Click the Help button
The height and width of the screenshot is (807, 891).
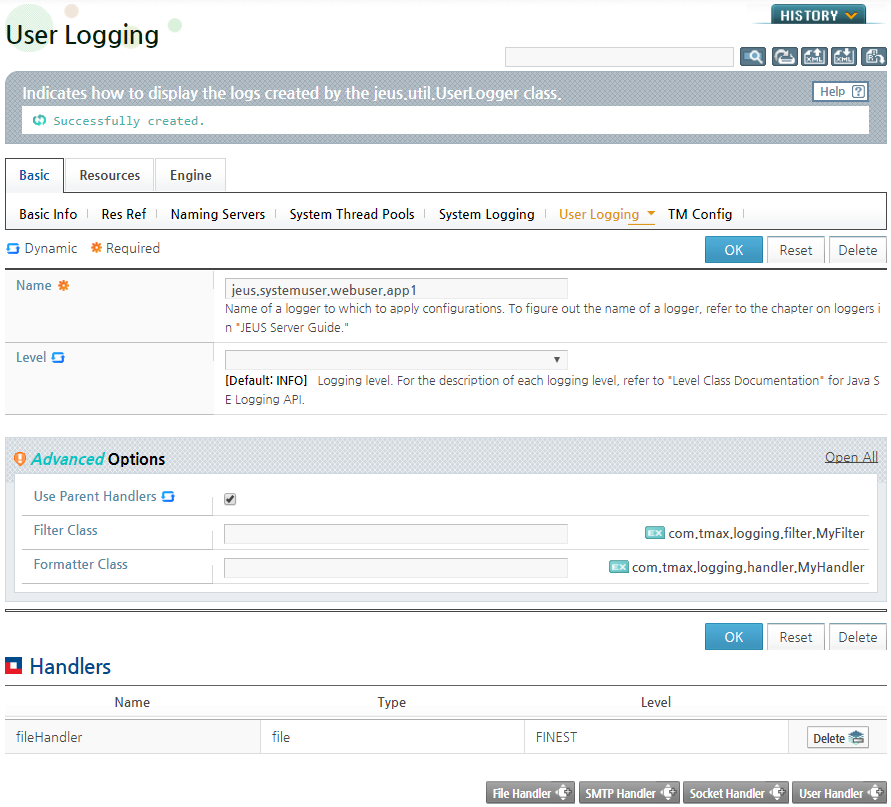tap(840, 91)
